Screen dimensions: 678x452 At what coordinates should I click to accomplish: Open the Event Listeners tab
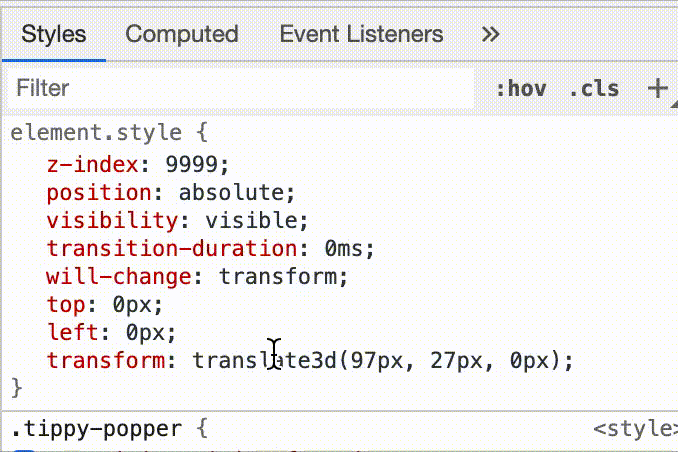pyautogui.click(x=361, y=34)
